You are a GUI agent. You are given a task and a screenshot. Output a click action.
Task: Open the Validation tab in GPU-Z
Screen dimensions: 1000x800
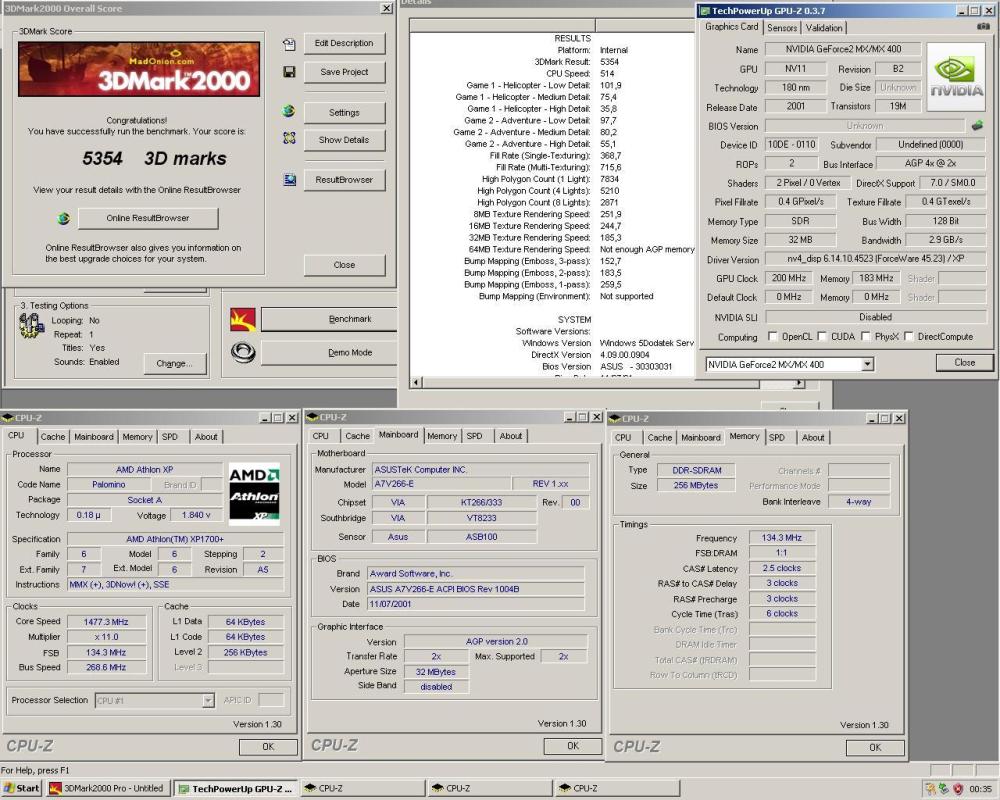(x=824, y=28)
